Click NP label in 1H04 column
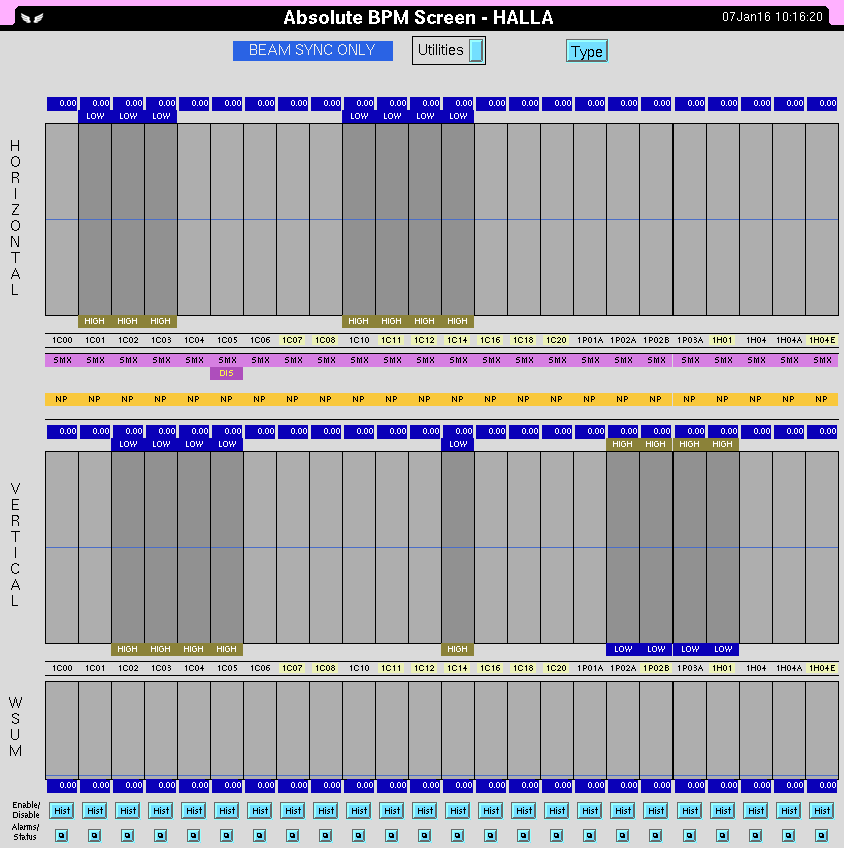 [x=755, y=399]
